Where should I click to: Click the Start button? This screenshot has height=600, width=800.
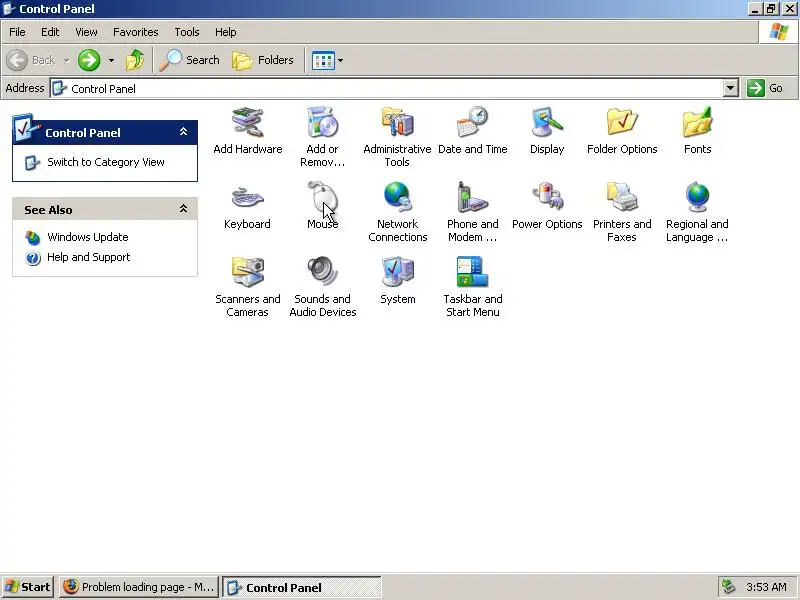pyautogui.click(x=28, y=587)
